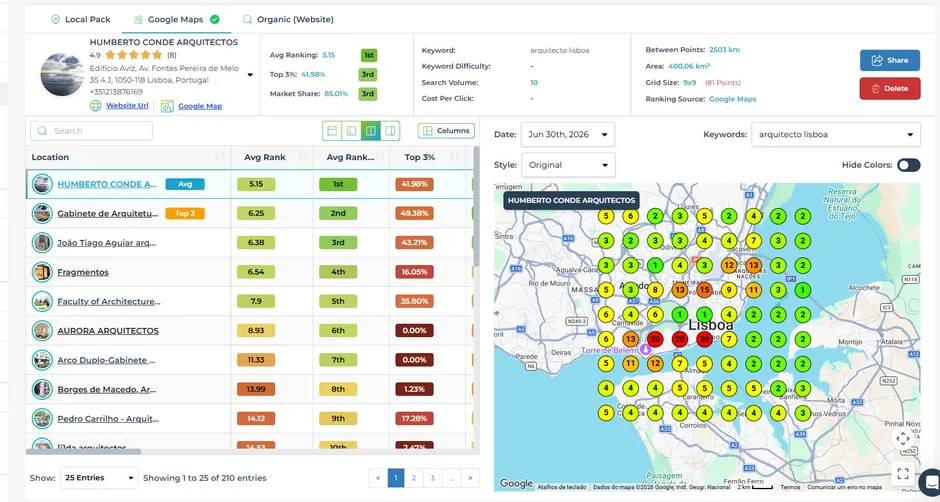The height and width of the screenshot is (502, 940).
Task: Open the Website Url link
Action: (x=127, y=106)
